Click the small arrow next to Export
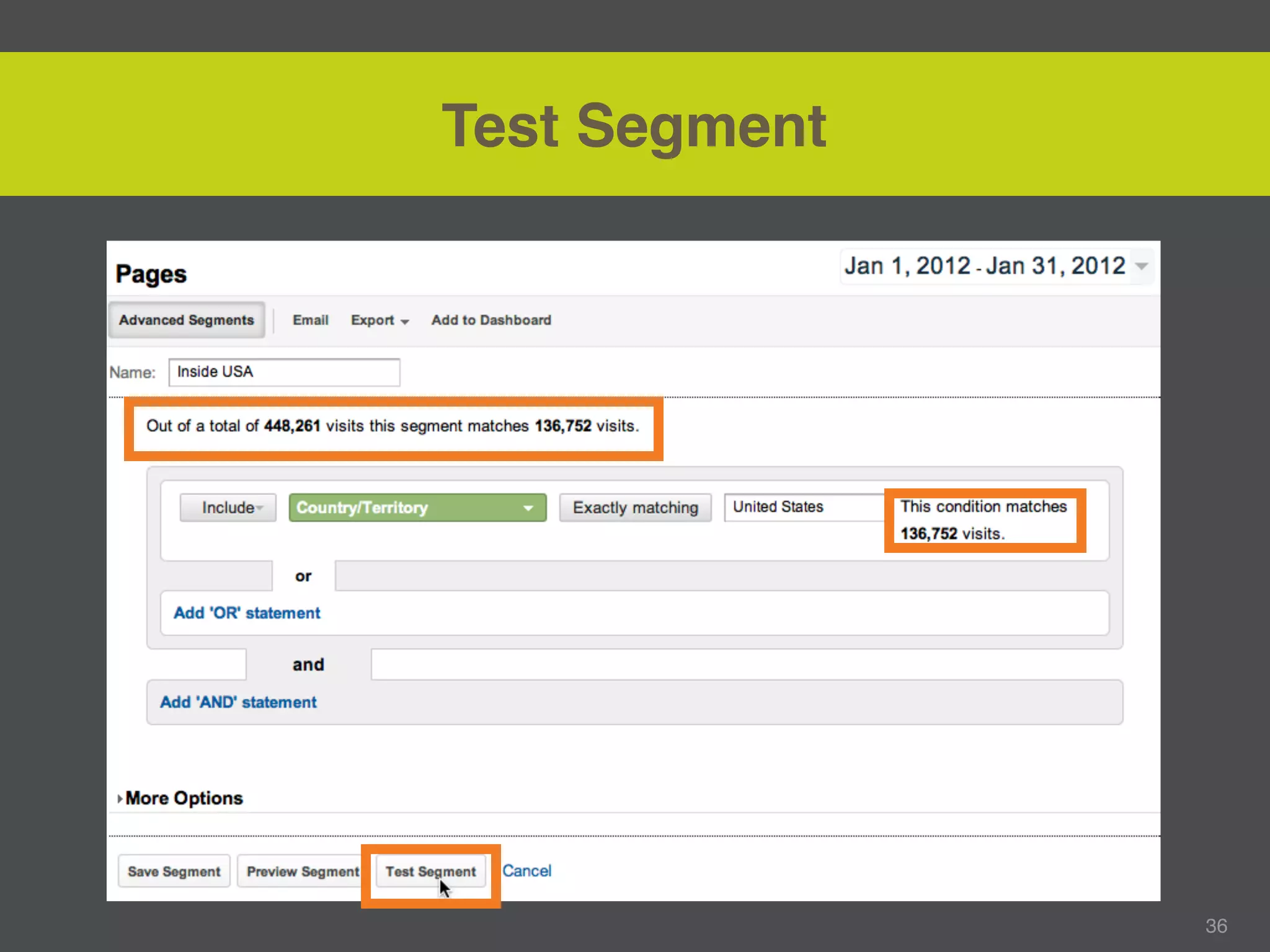Screen dimensions: 1270x952 (405, 322)
